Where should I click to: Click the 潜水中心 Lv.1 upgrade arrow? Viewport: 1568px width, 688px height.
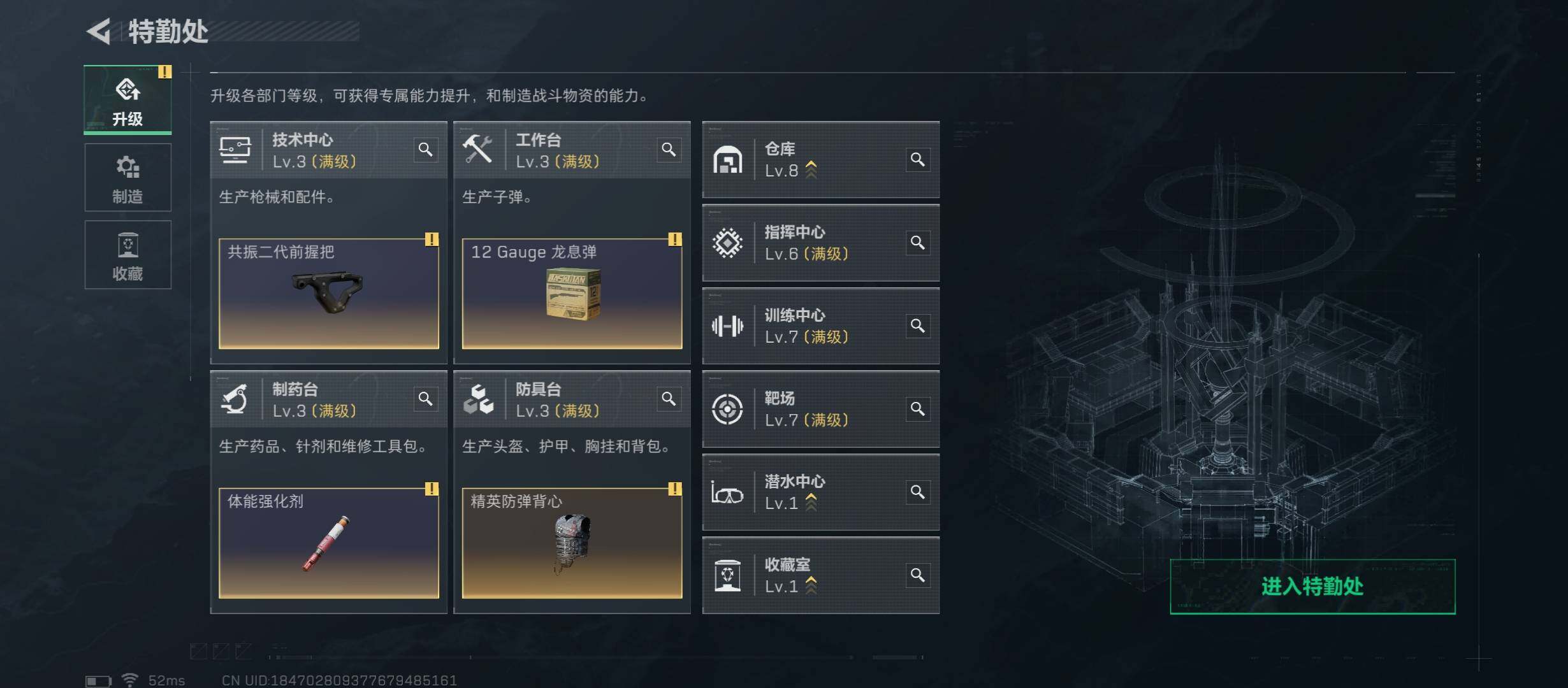[811, 503]
